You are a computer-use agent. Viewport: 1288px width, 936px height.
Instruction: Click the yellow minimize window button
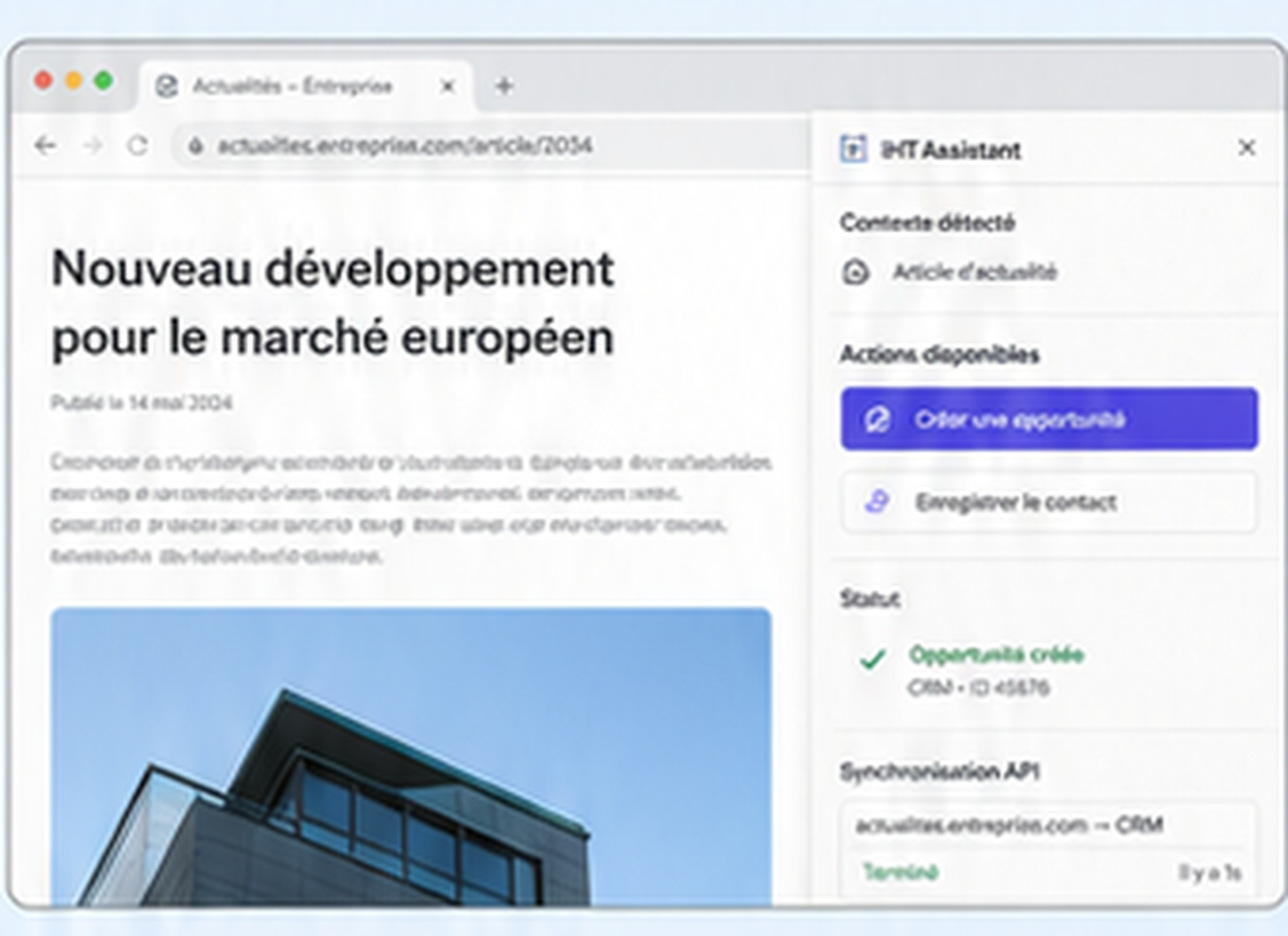pos(73,81)
